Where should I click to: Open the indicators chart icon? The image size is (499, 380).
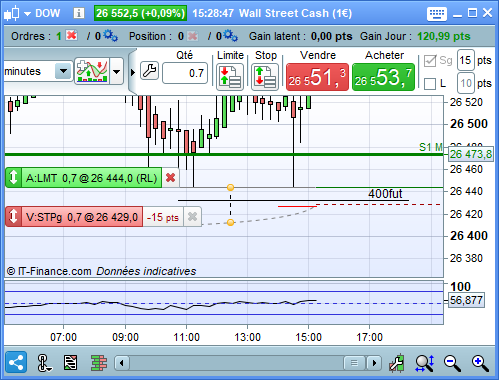[x=92, y=71]
